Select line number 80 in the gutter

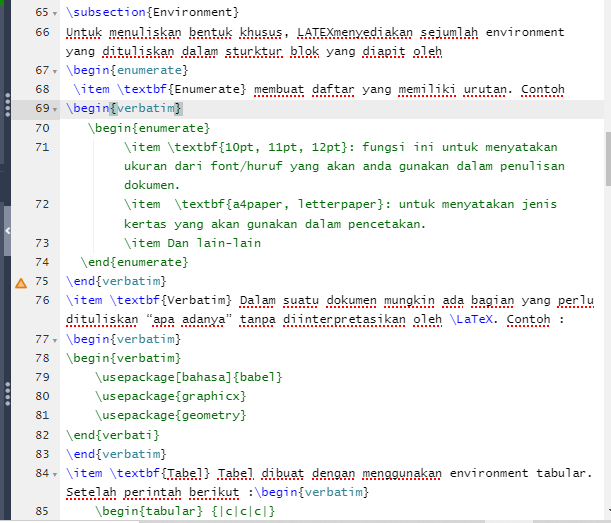tap(42, 396)
